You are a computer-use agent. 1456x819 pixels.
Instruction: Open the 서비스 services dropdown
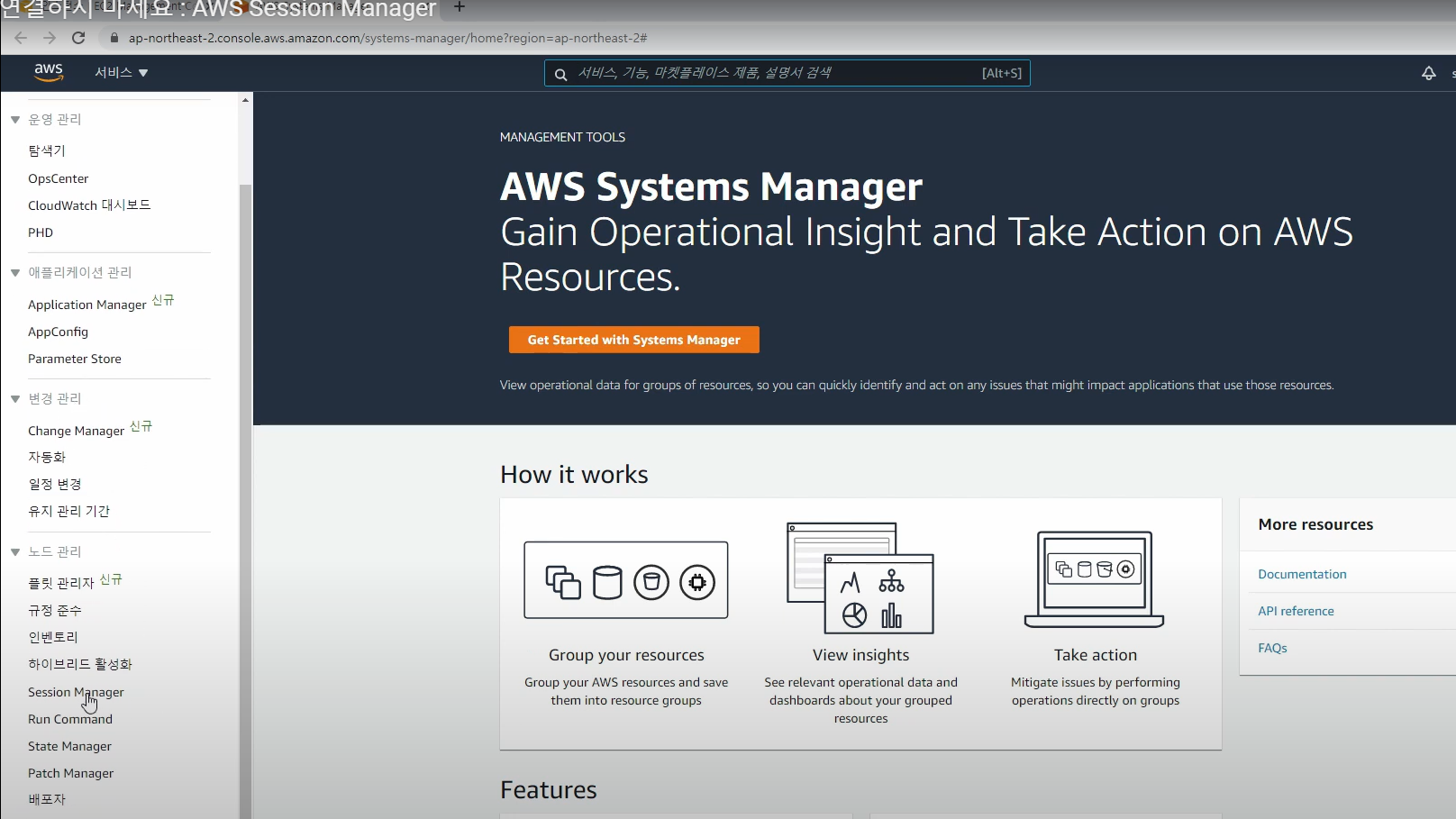121,72
